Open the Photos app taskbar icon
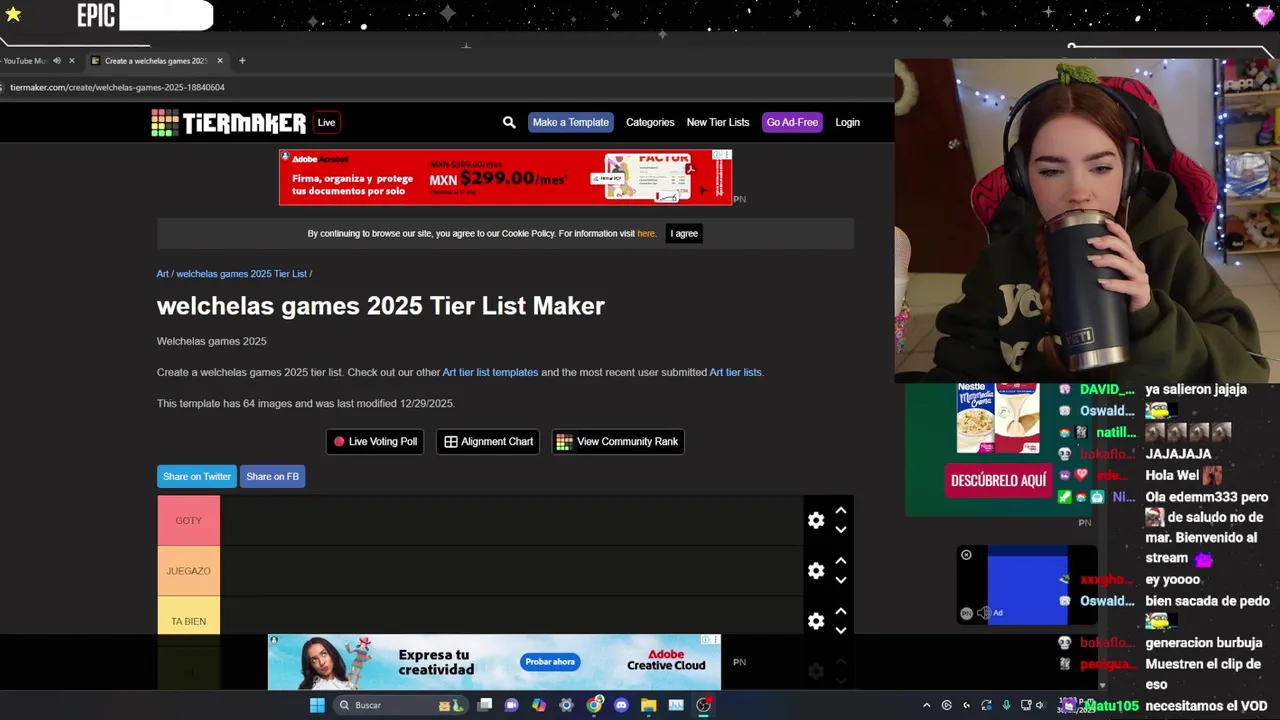The height and width of the screenshot is (720, 1280). [x=676, y=705]
